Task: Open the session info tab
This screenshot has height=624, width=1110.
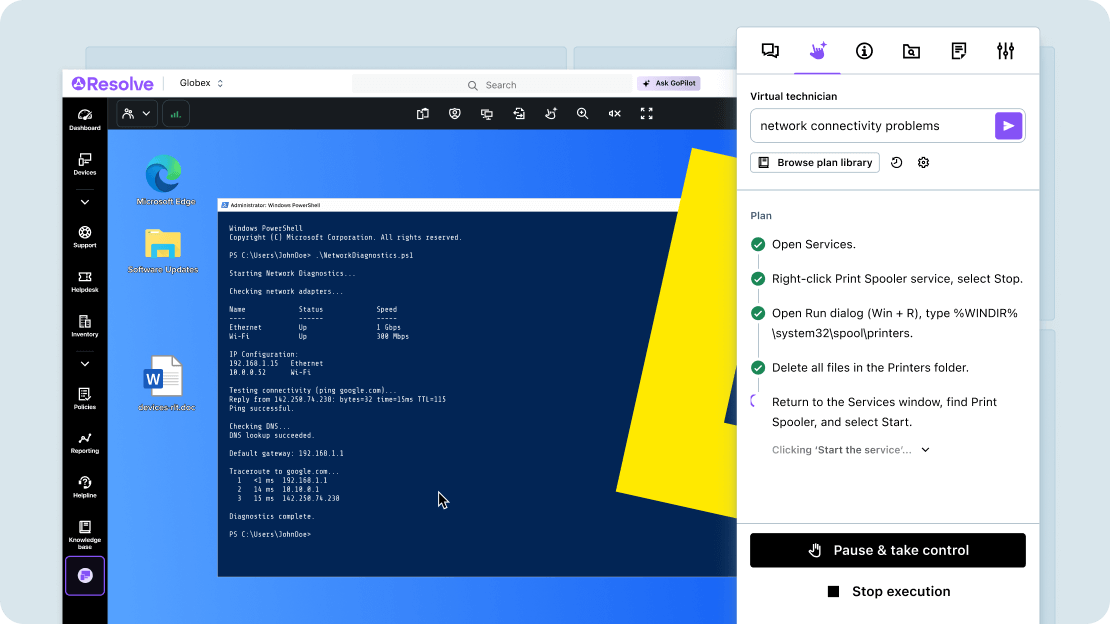Action: point(864,50)
